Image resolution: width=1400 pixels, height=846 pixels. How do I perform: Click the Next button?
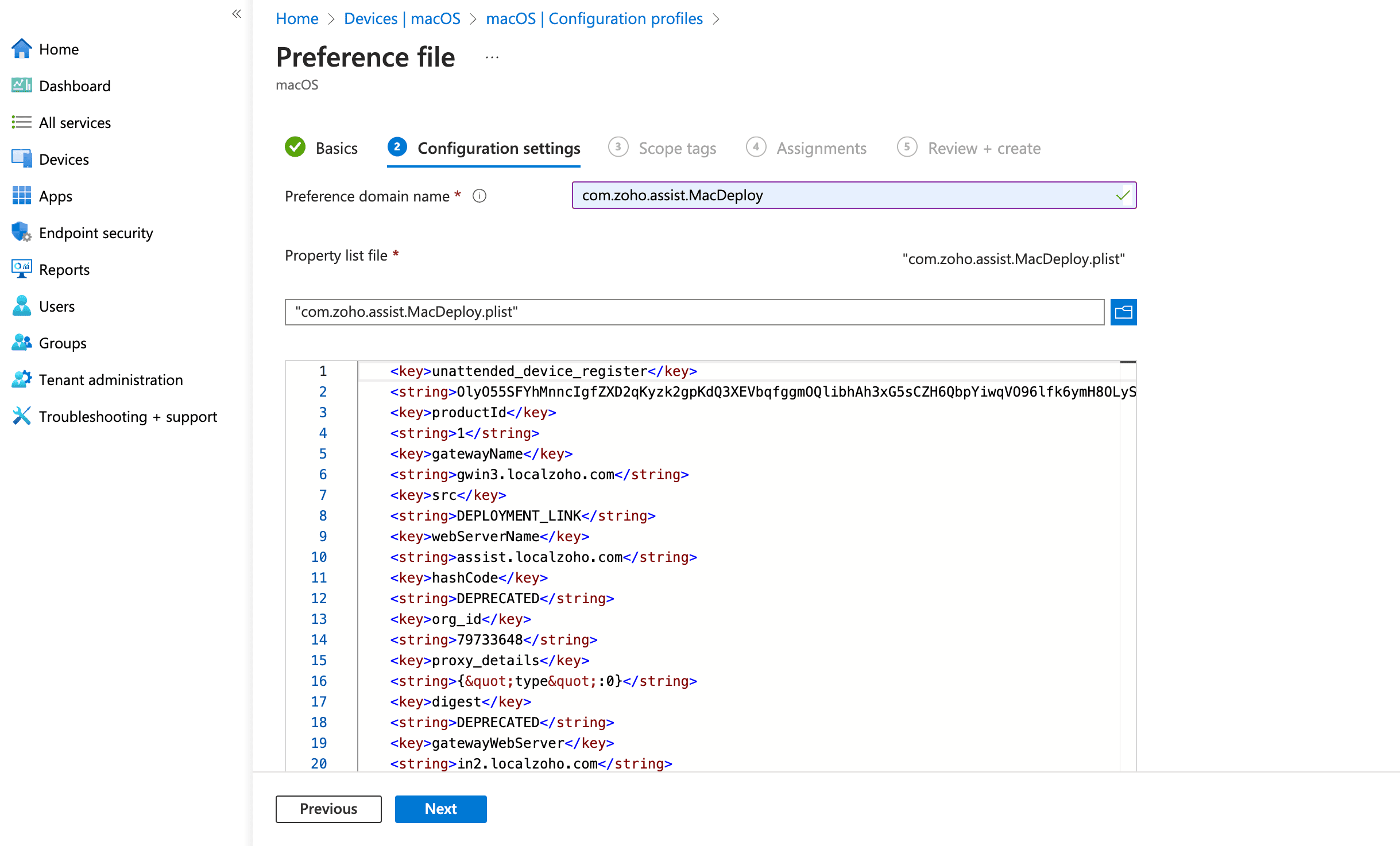pyautogui.click(x=440, y=809)
